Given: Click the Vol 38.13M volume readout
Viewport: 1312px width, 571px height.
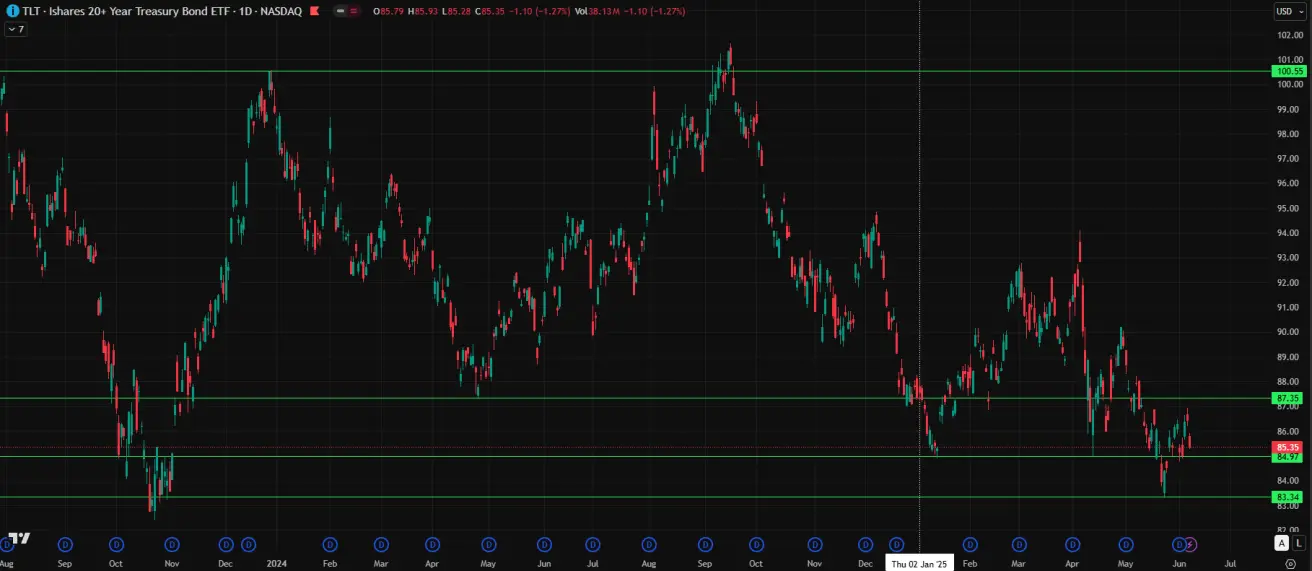Looking at the screenshot, I should click(x=595, y=11).
